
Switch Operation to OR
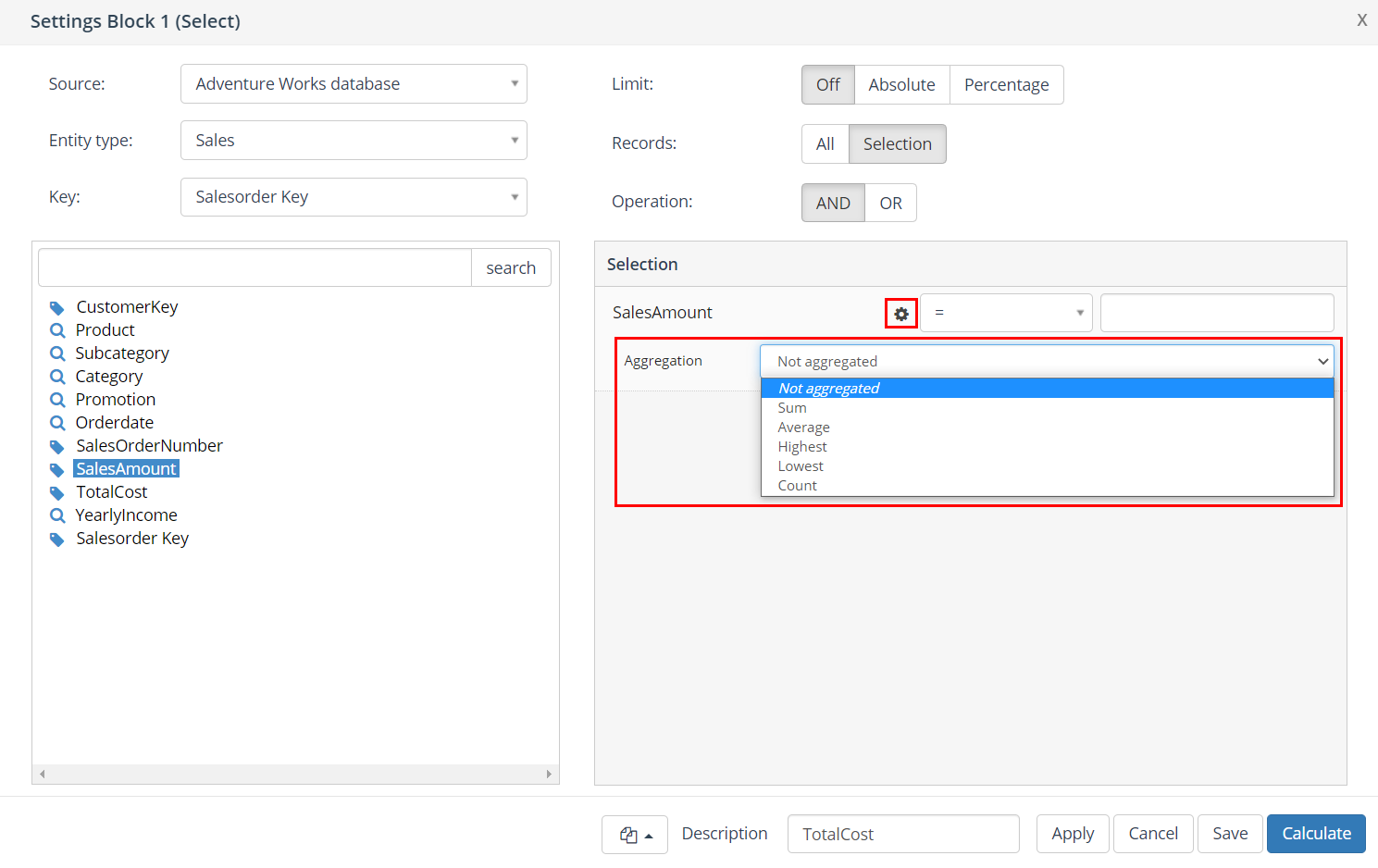pyautogui.click(x=890, y=204)
